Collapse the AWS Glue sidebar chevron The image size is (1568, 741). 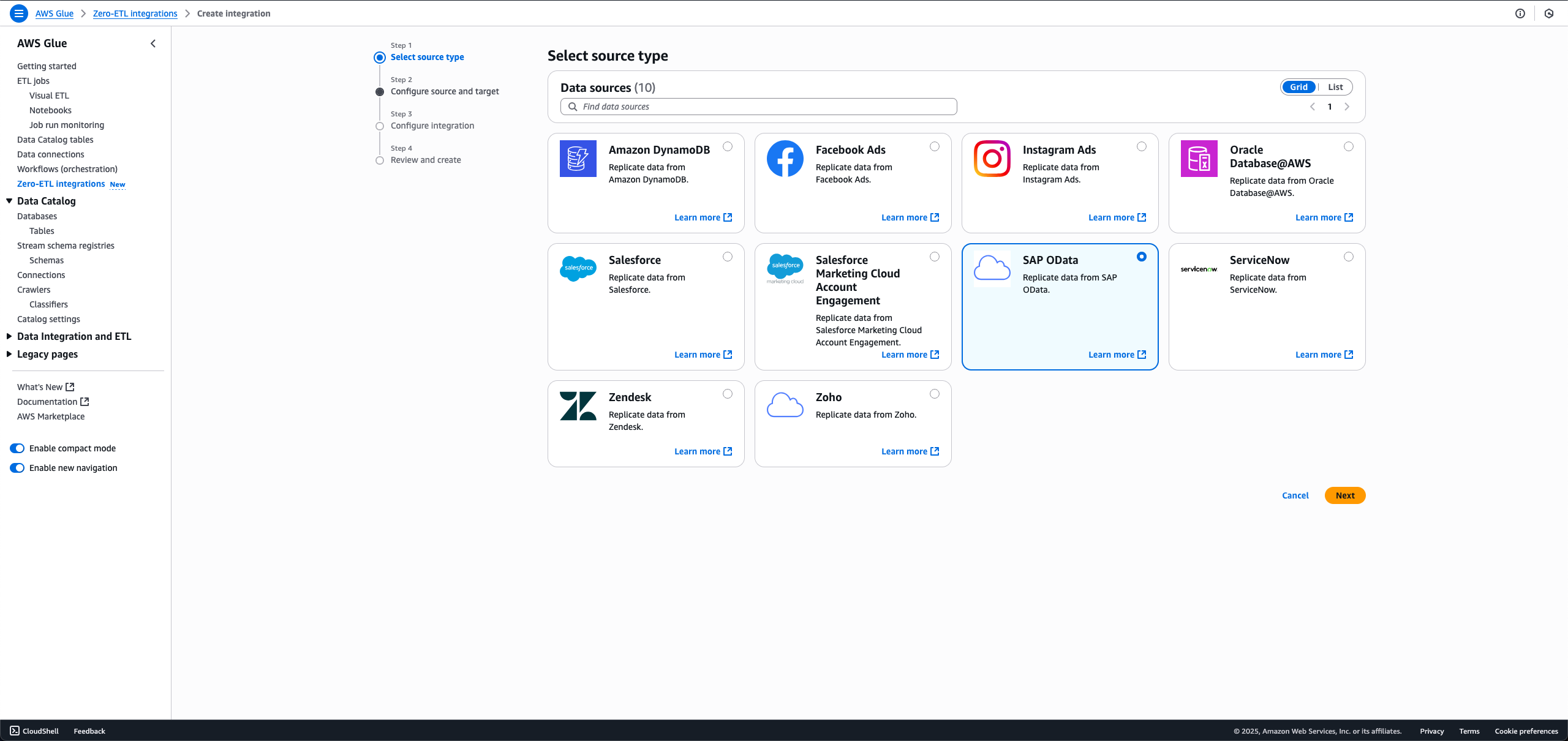[x=153, y=43]
